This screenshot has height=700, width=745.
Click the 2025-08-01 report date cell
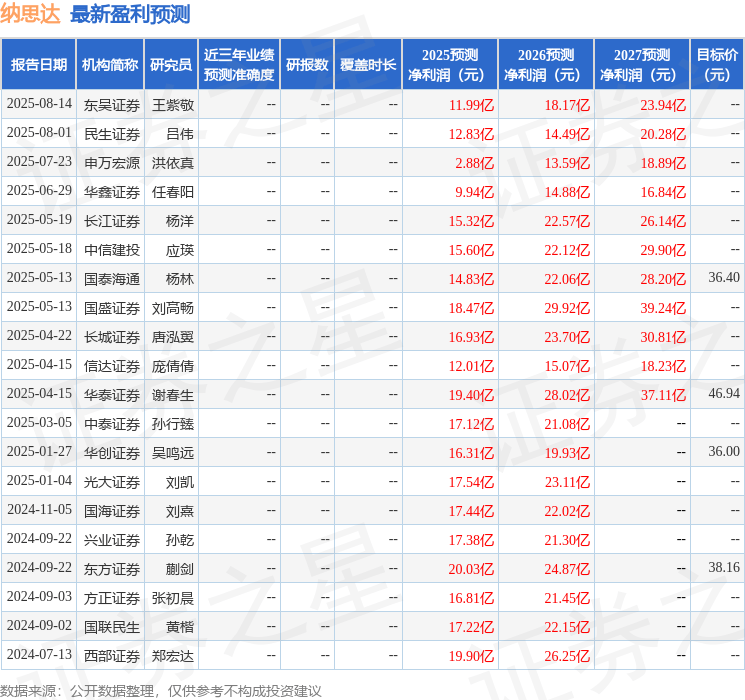[x=39, y=134]
